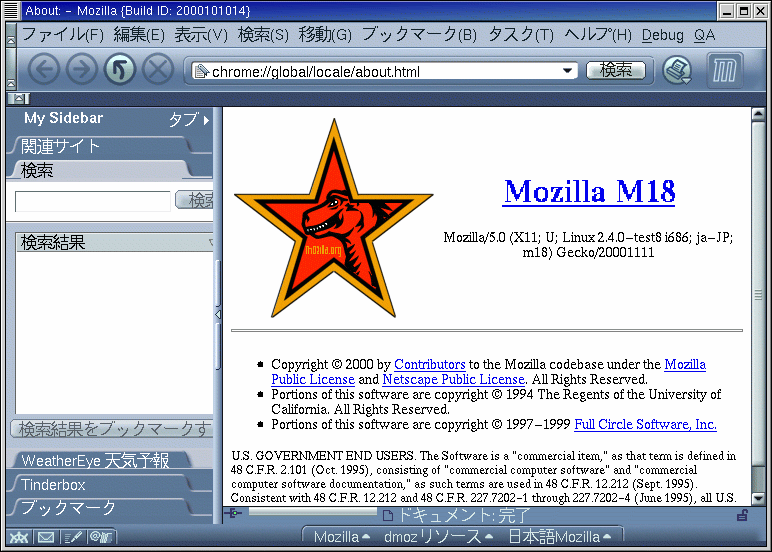Click the vertical scrollbar thumb

tap(758, 294)
